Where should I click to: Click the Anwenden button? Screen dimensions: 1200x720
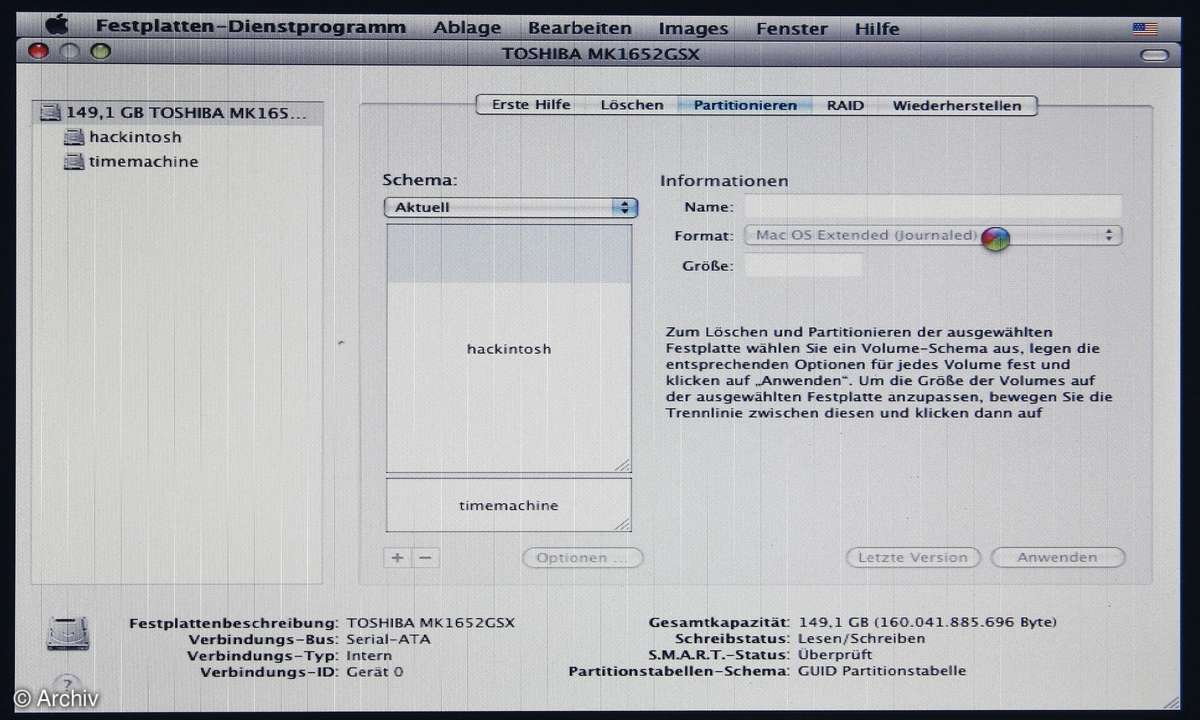[1057, 558]
